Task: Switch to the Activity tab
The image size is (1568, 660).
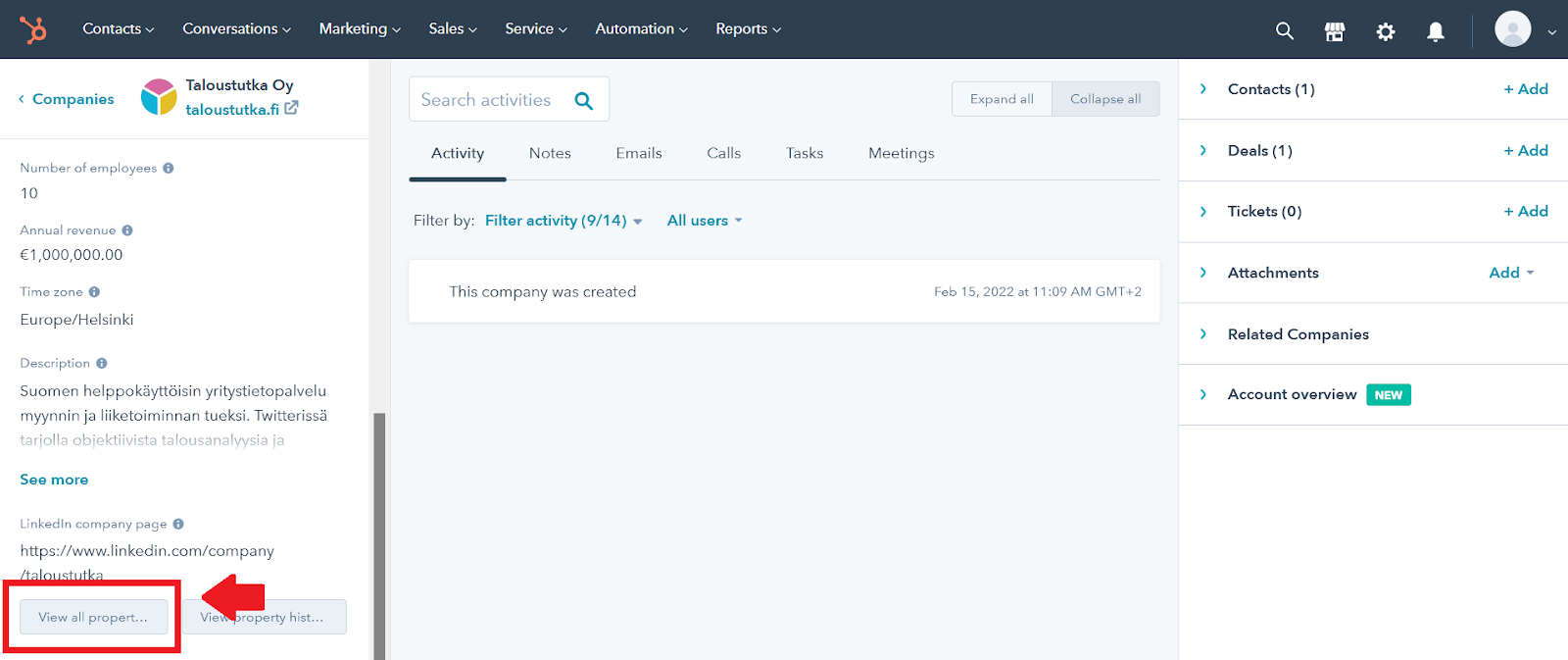Action: 458,153
